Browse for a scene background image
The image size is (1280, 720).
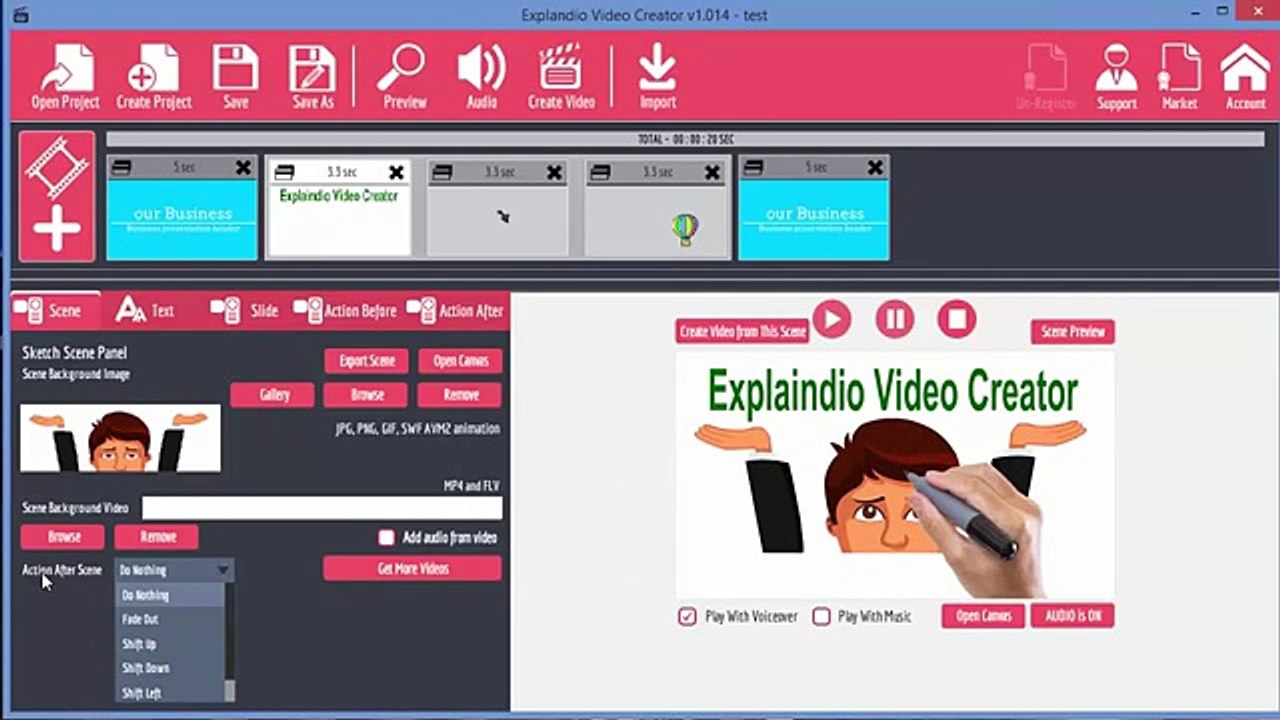[x=367, y=395]
